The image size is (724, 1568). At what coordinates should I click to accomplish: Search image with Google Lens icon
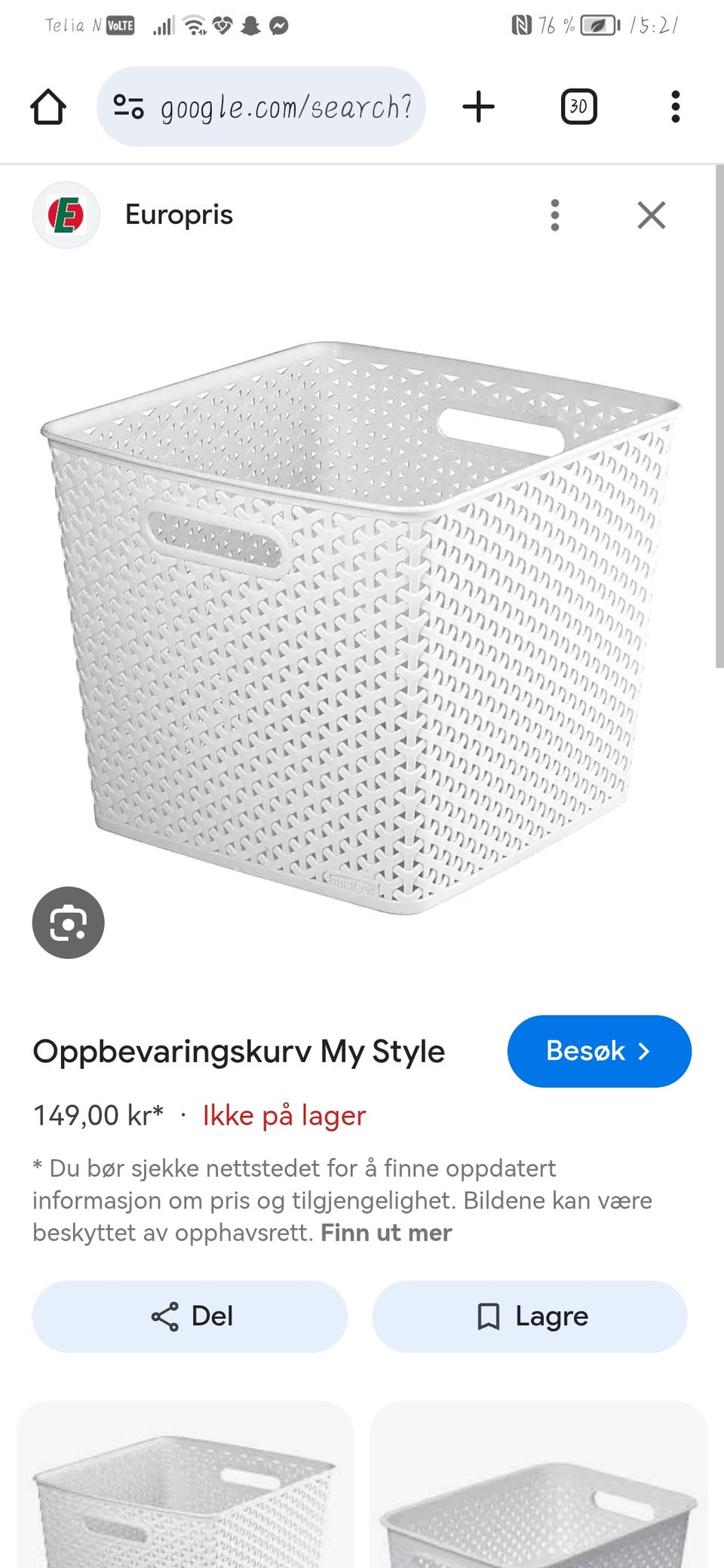click(68, 923)
